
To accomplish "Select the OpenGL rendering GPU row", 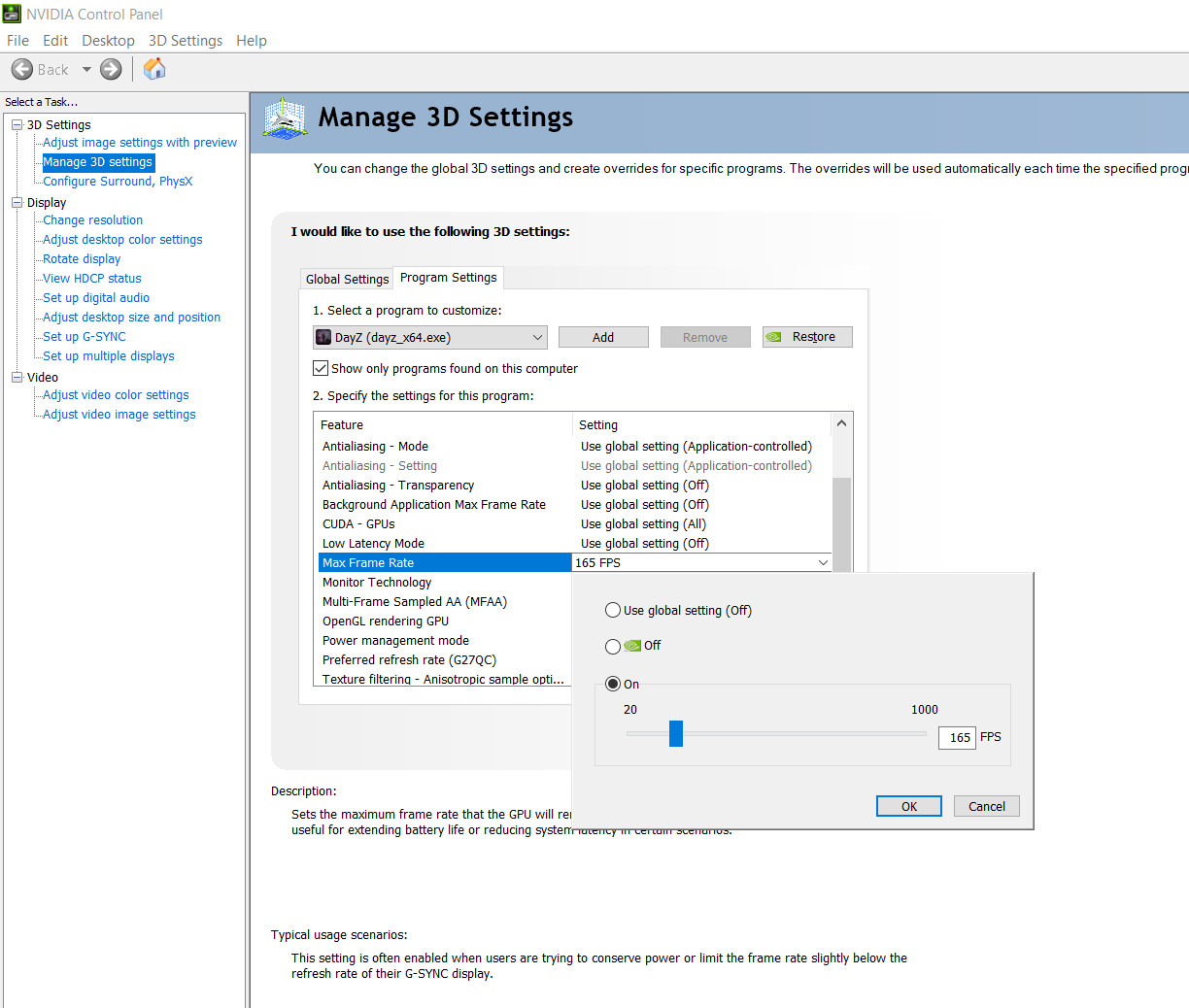I will pos(445,621).
